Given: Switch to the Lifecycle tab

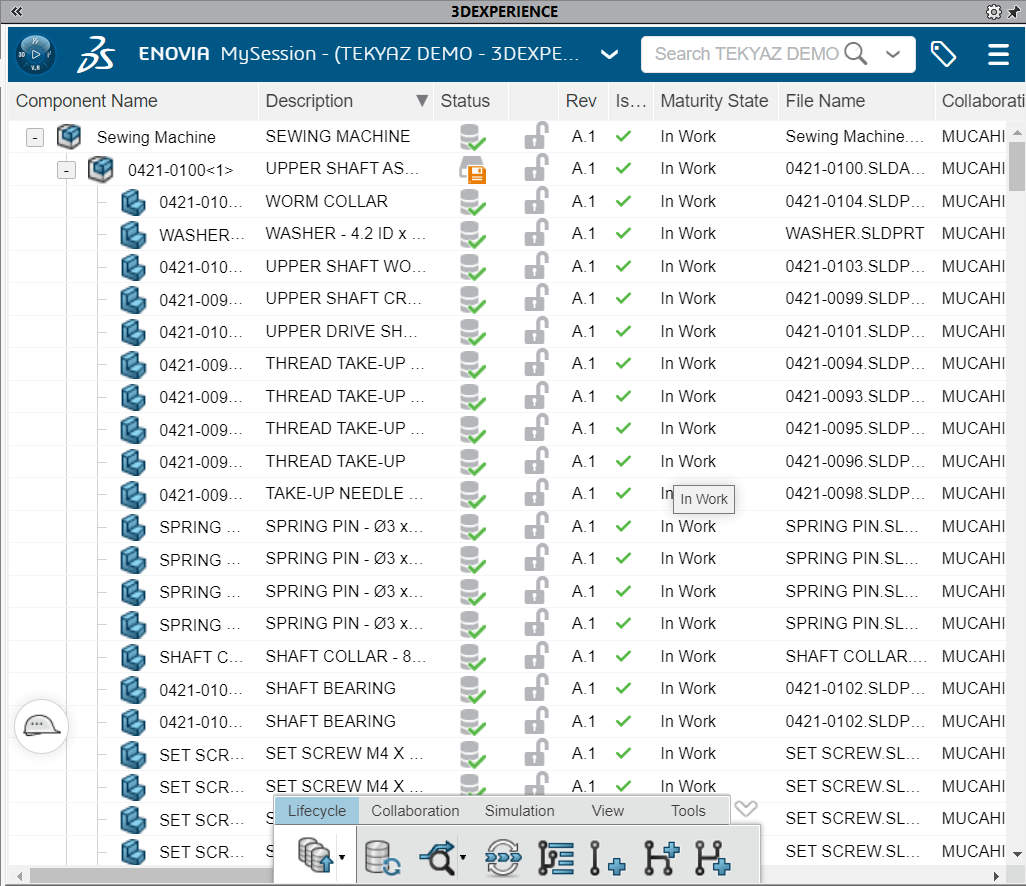Looking at the screenshot, I should point(317,811).
